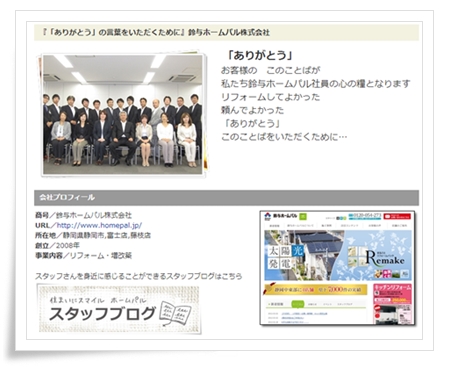This screenshot has width=450, height=367.
Task: Click the house logo in website preview
Action: pos(268,217)
